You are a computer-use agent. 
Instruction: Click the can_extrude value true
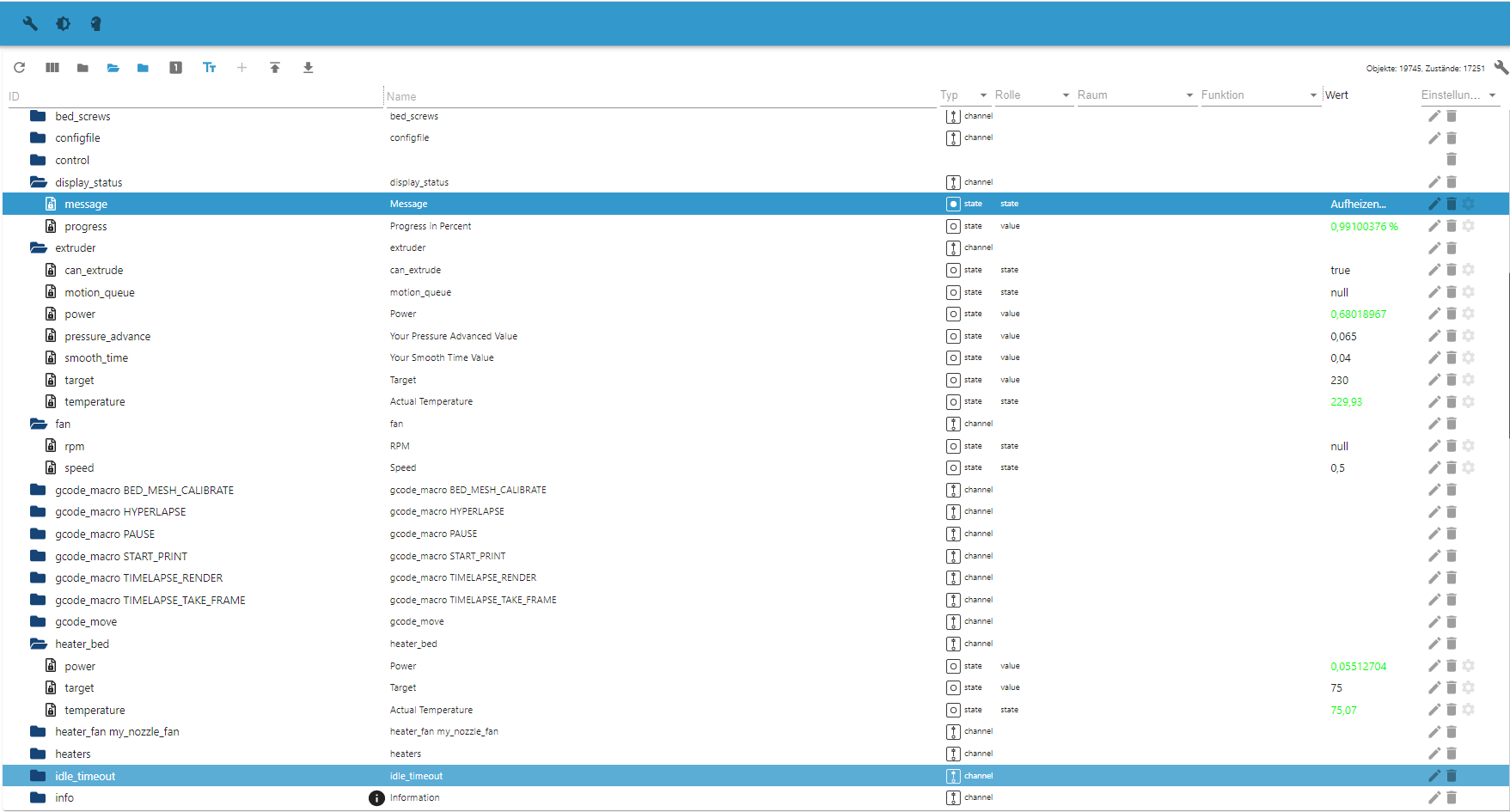[x=1340, y=270]
